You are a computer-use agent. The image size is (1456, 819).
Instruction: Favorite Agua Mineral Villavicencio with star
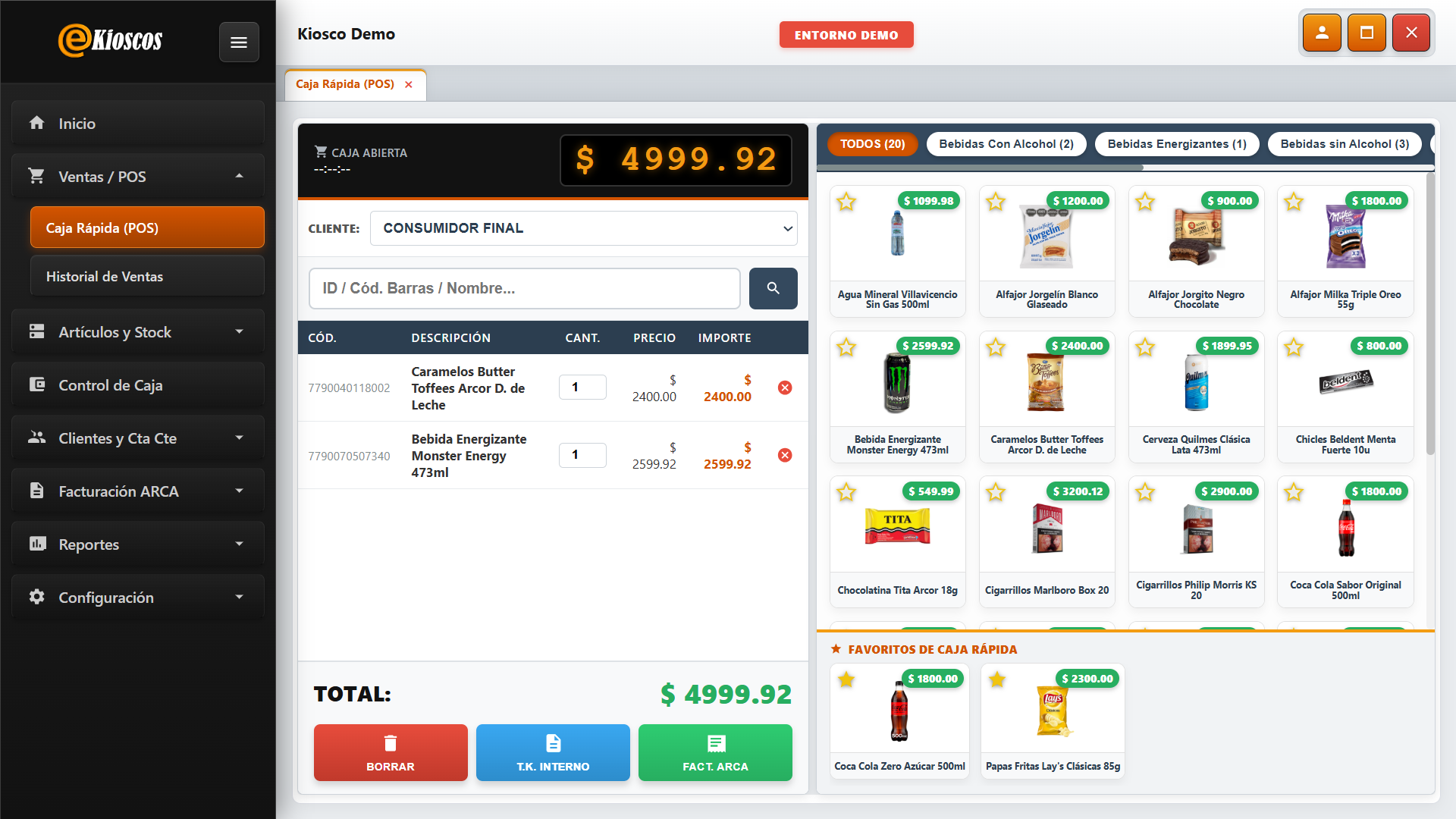[x=846, y=202]
